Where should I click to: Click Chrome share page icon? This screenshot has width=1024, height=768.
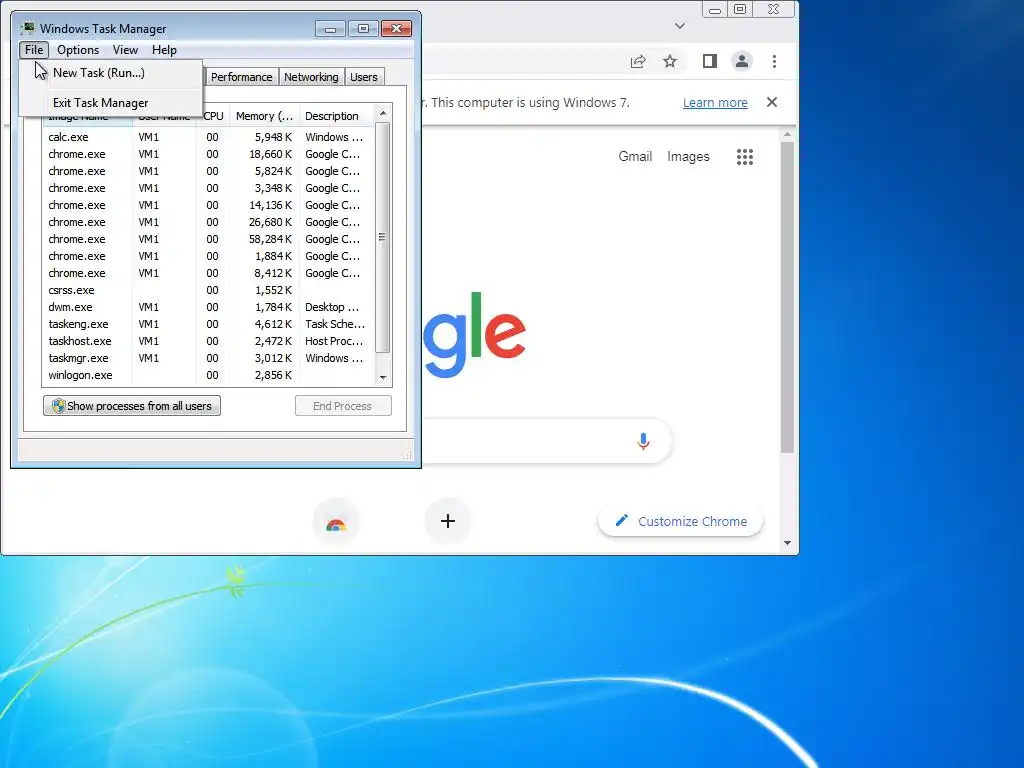(637, 61)
